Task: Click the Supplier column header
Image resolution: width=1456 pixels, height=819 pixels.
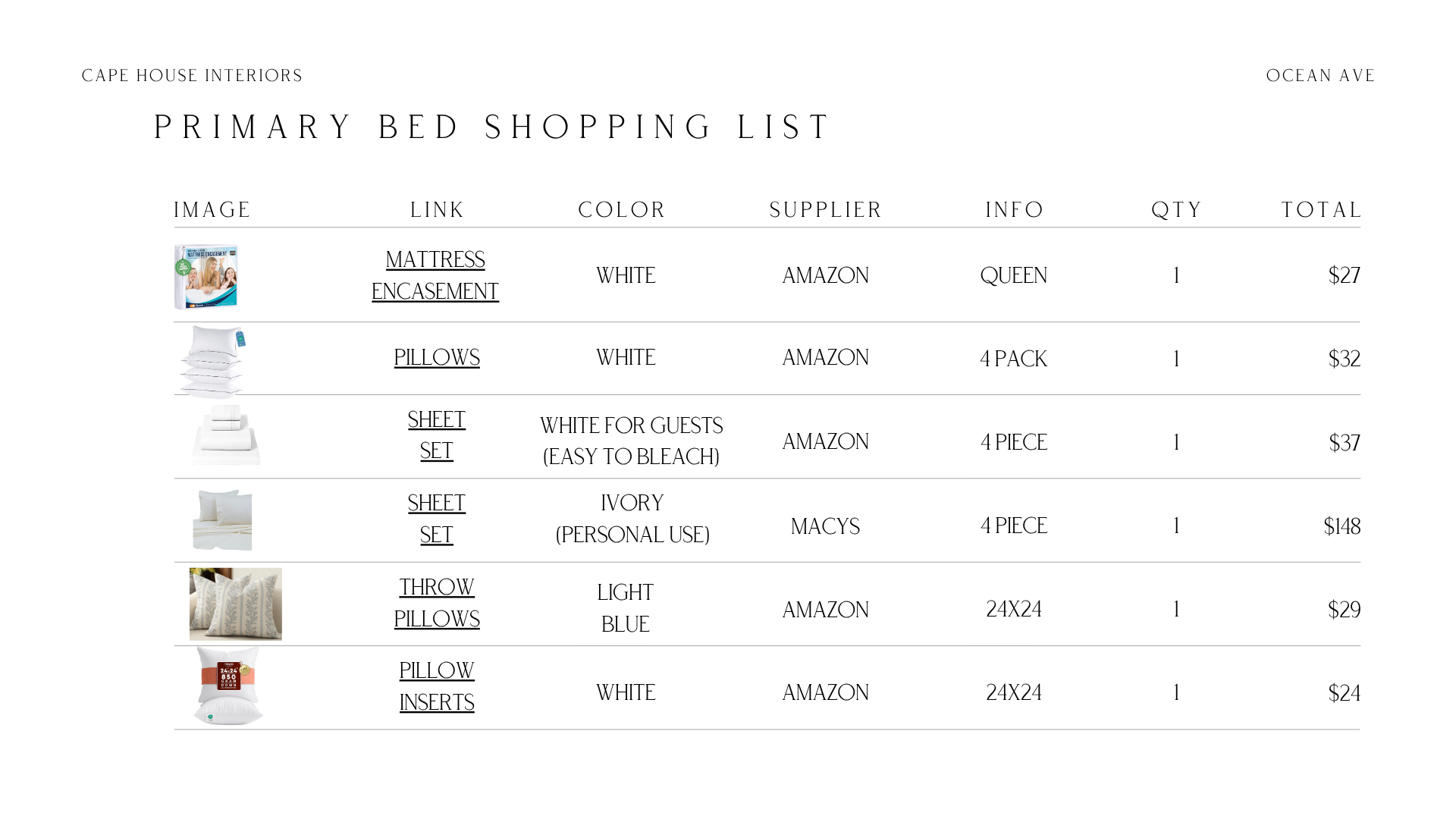Action: (x=826, y=210)
